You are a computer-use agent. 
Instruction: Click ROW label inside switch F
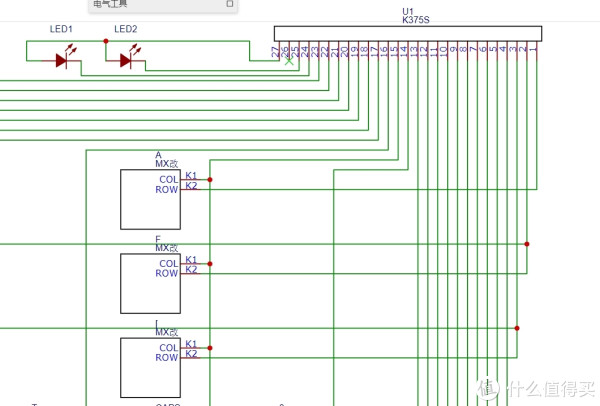point(166,273)
